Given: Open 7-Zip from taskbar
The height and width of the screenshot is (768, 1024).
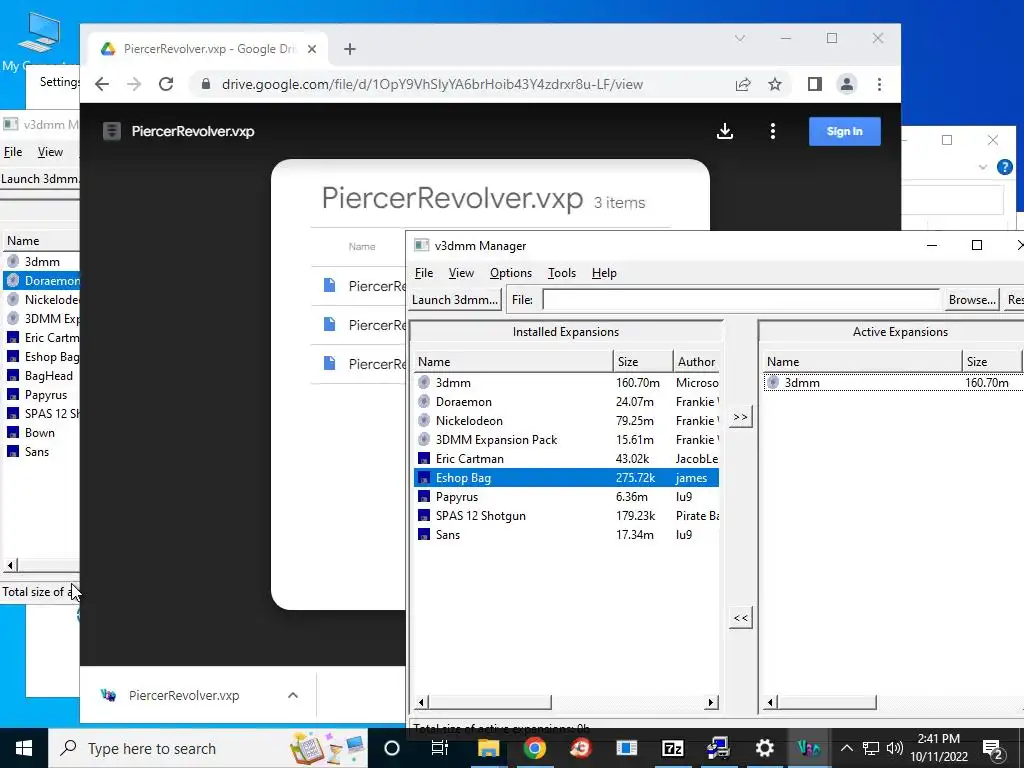Looking at the screenshot, I should point(672,748).
